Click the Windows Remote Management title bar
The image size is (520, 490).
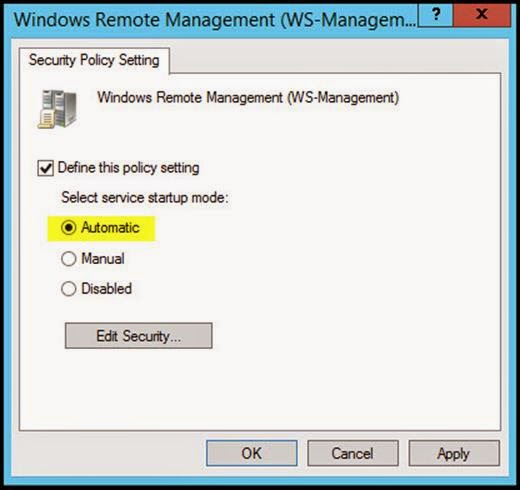click(215, 19)
